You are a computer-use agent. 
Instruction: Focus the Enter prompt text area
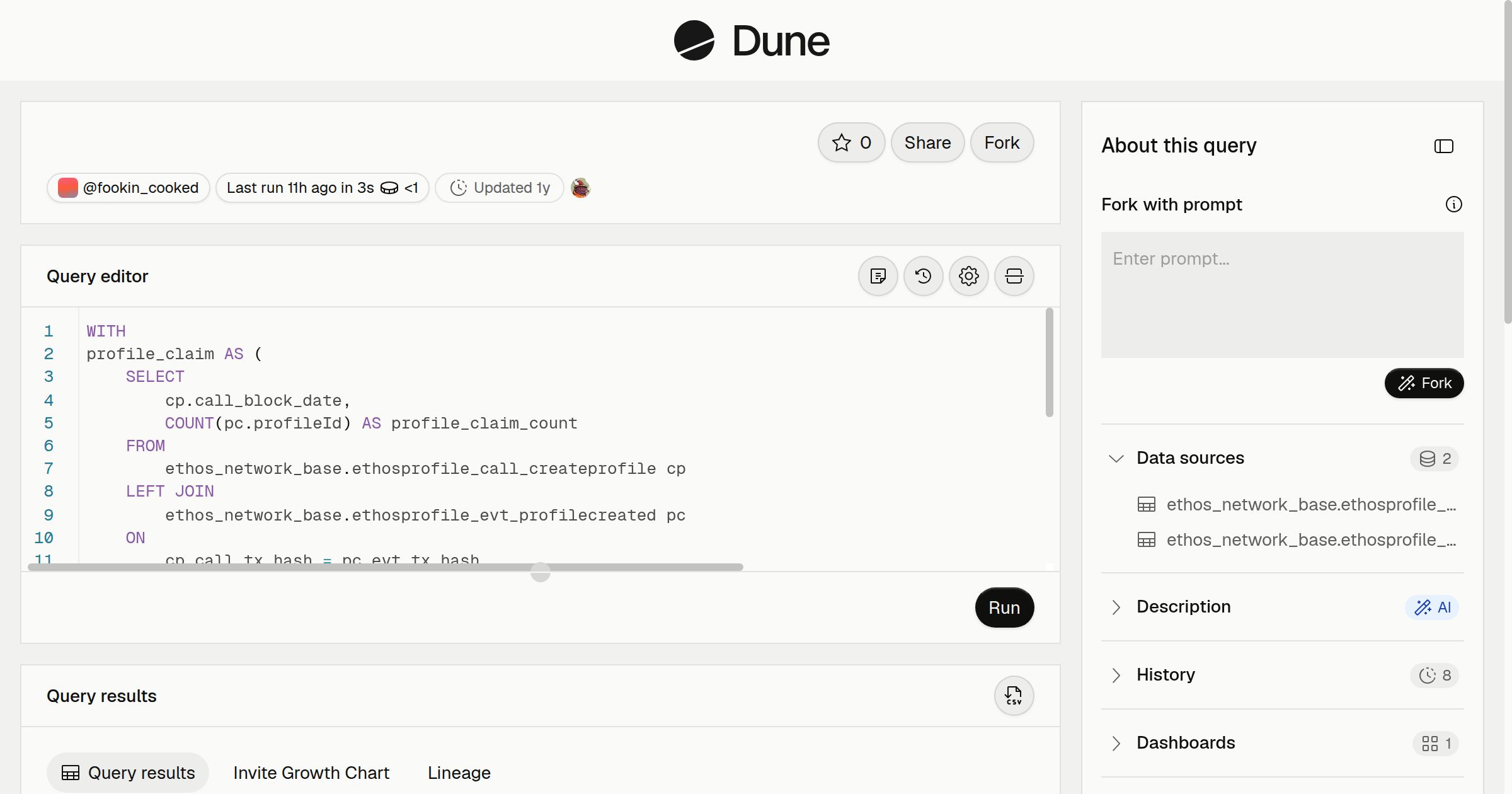[x=1282, y=295]
